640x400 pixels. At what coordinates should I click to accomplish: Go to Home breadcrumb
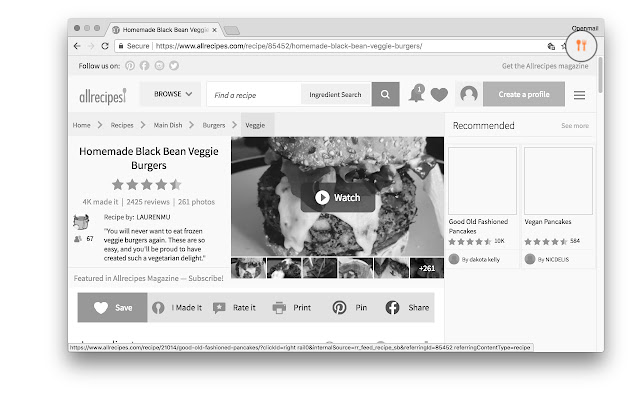pos(82,125)
